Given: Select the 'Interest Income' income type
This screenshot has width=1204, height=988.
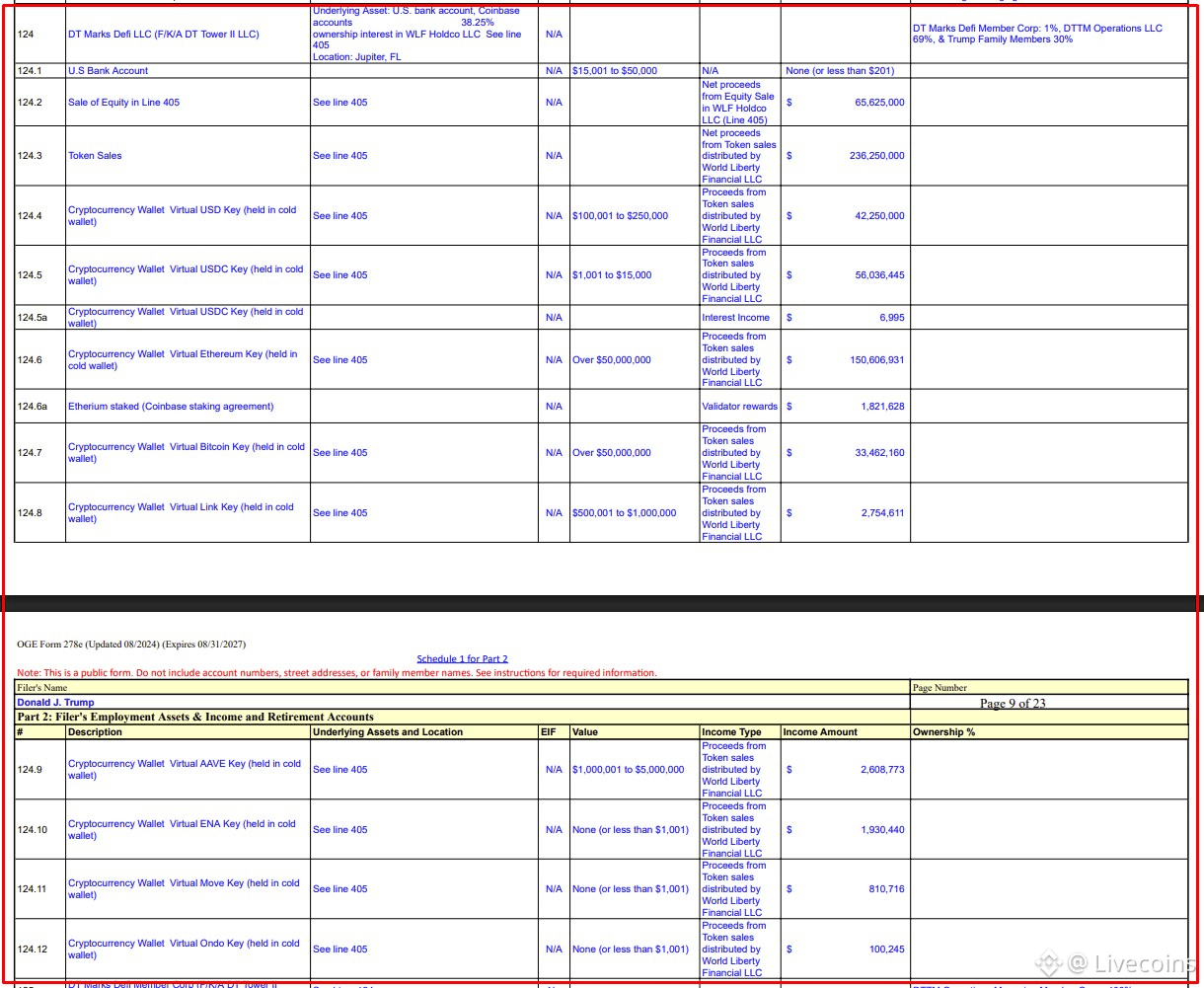Looking at the screenshot, I should coord(735,318).
